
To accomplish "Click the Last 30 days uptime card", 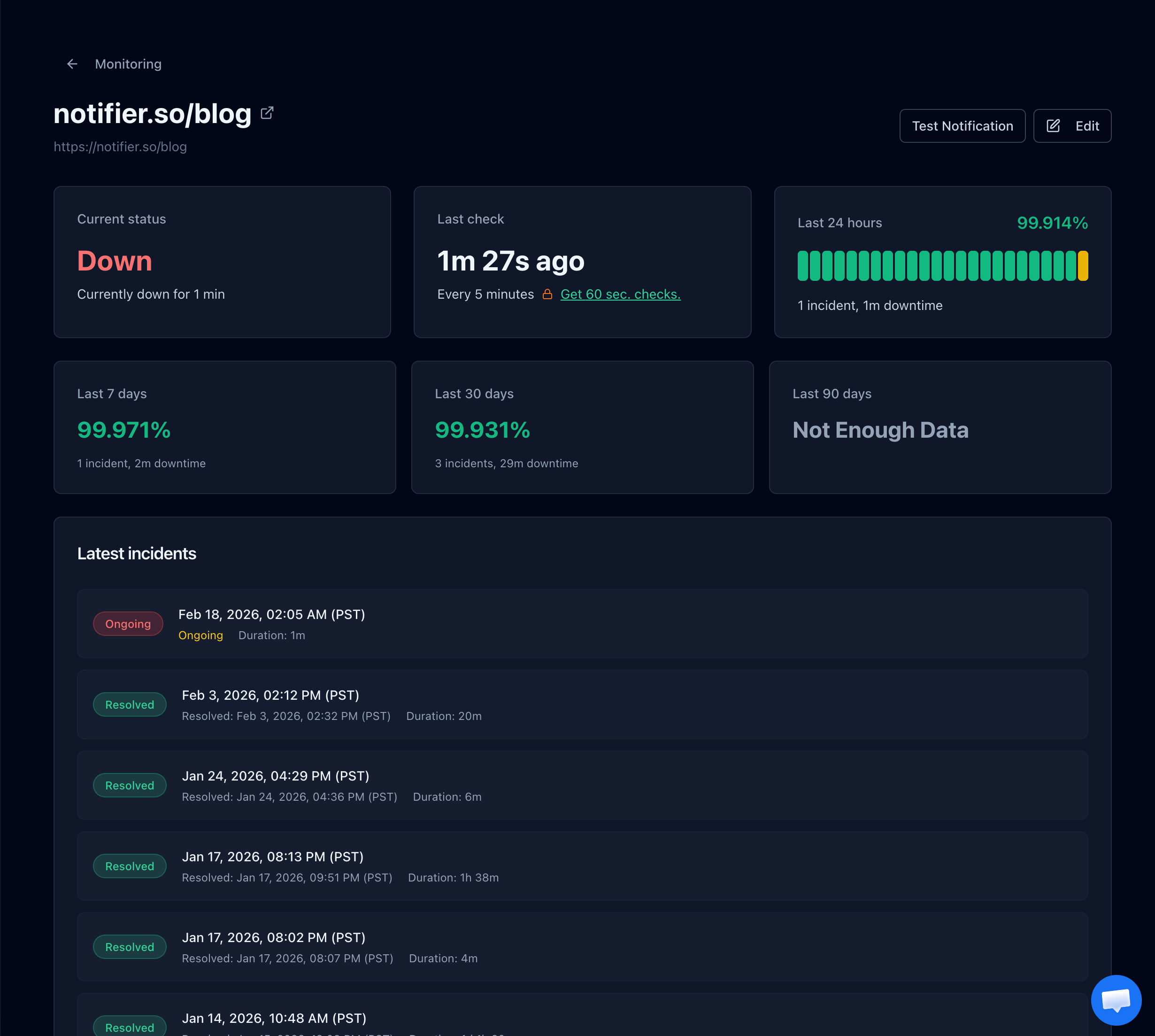I will coord(582,427).
